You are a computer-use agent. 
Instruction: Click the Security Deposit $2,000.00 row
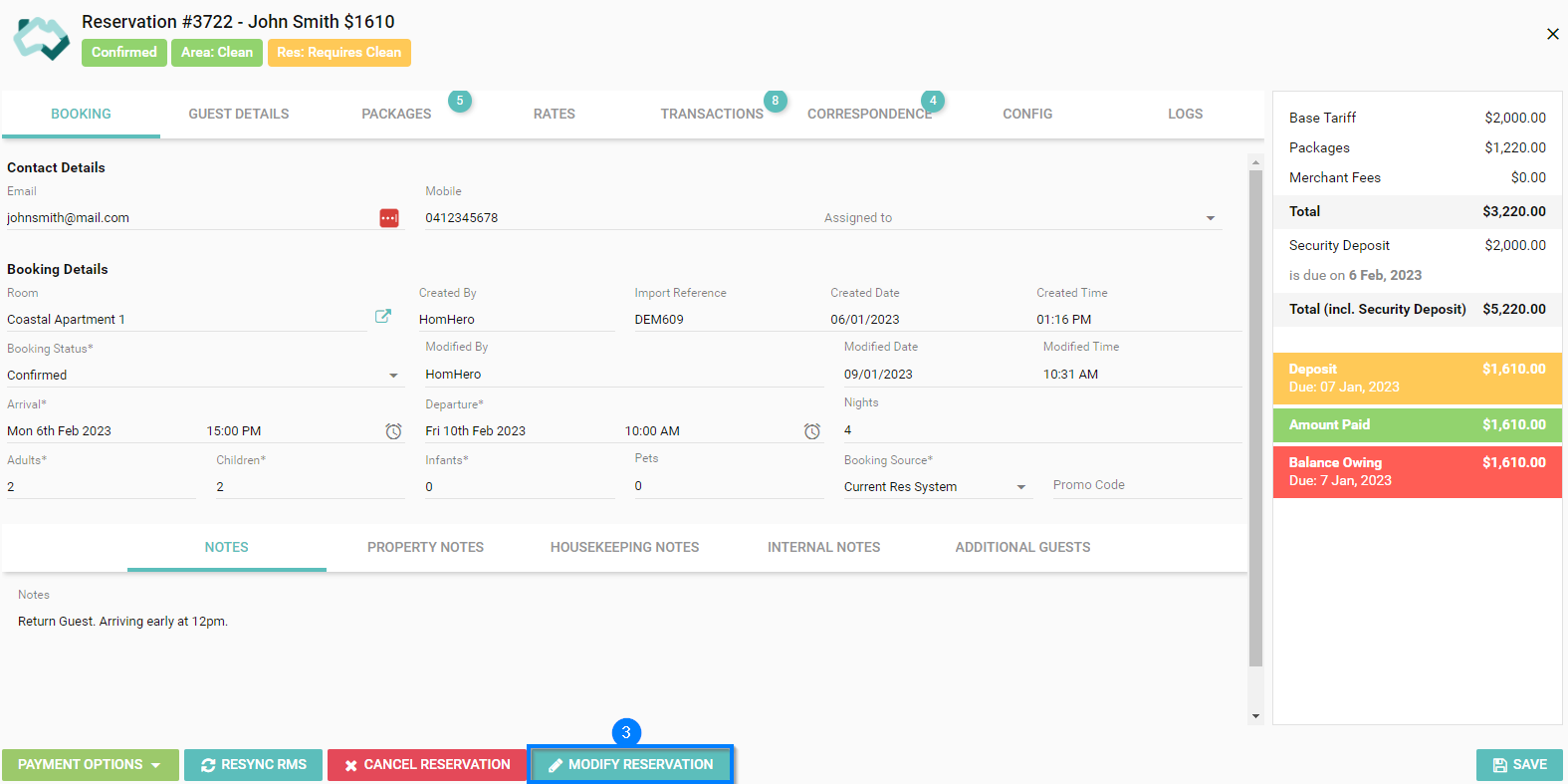(1418, 245)
